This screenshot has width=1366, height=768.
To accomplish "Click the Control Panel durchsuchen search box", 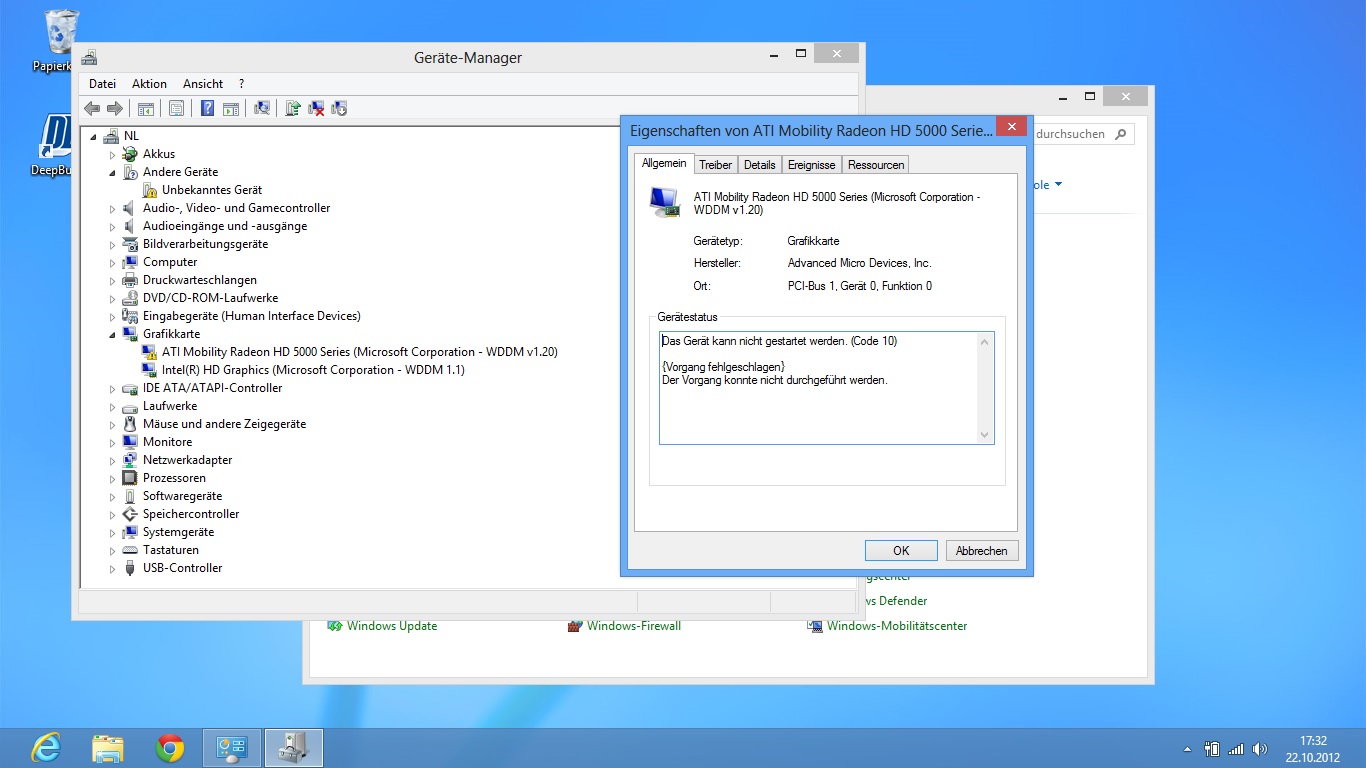I will pyautogui.click(x=1082, y=134).
